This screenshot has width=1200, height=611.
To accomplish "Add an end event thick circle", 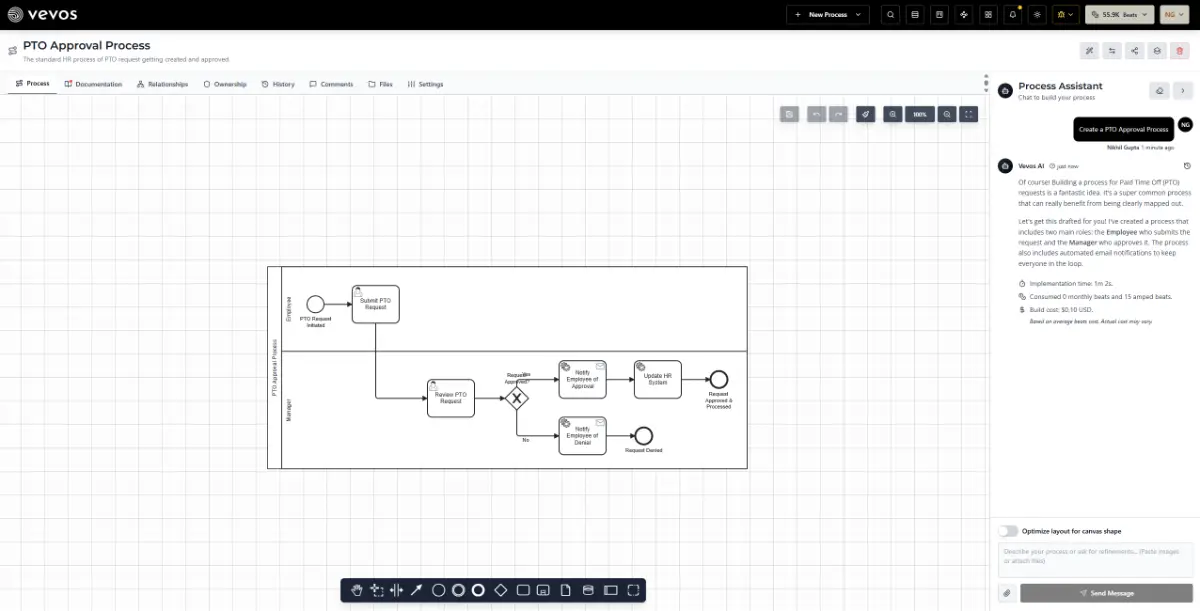I will point(479,591).
